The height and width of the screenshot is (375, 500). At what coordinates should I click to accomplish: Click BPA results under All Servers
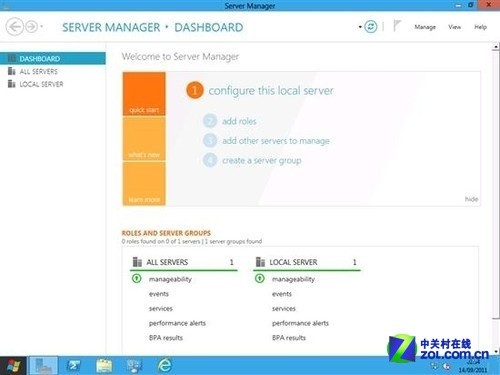[x=166, y=338]
